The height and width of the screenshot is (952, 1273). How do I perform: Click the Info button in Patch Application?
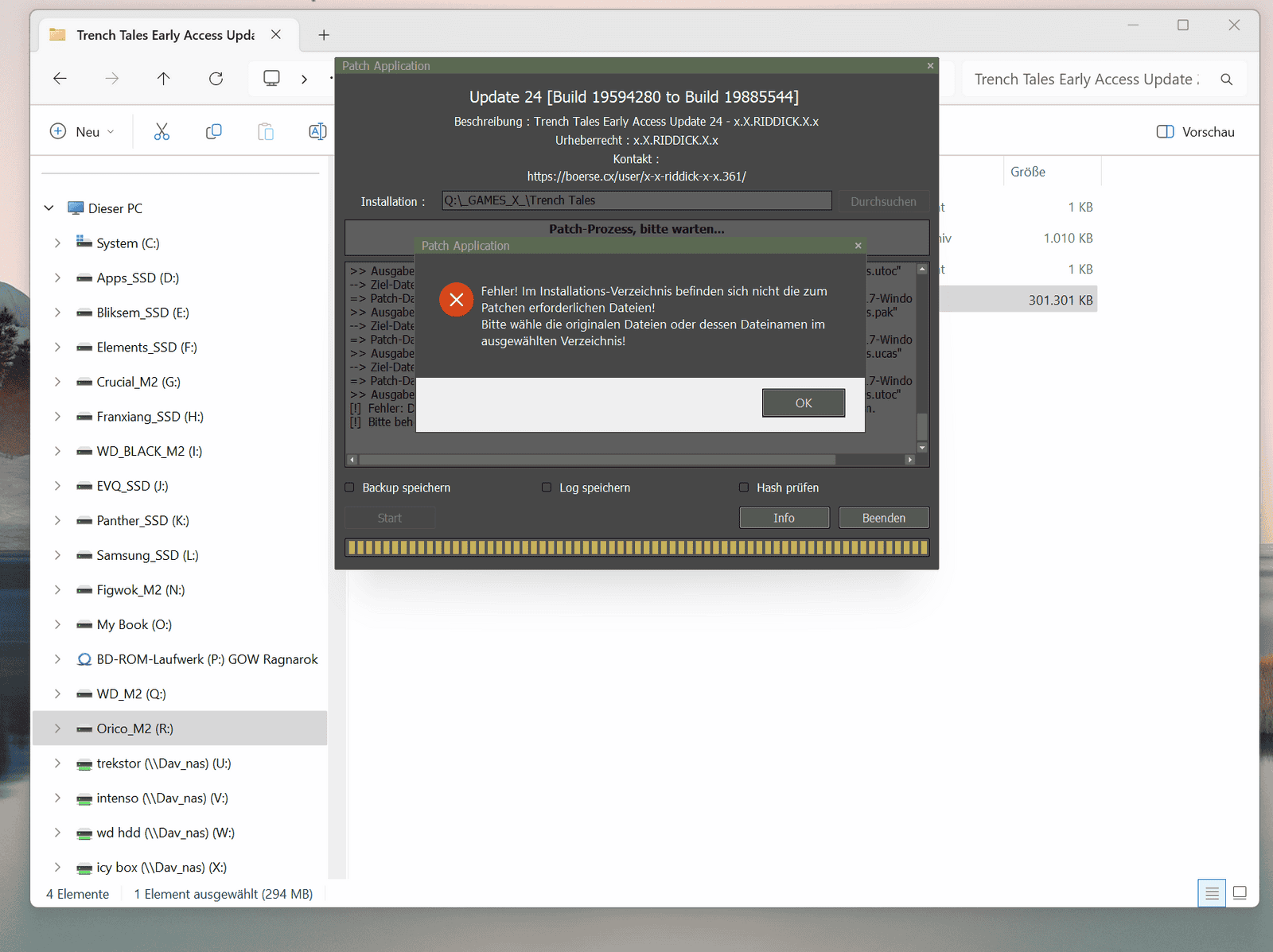coord(784,518)
